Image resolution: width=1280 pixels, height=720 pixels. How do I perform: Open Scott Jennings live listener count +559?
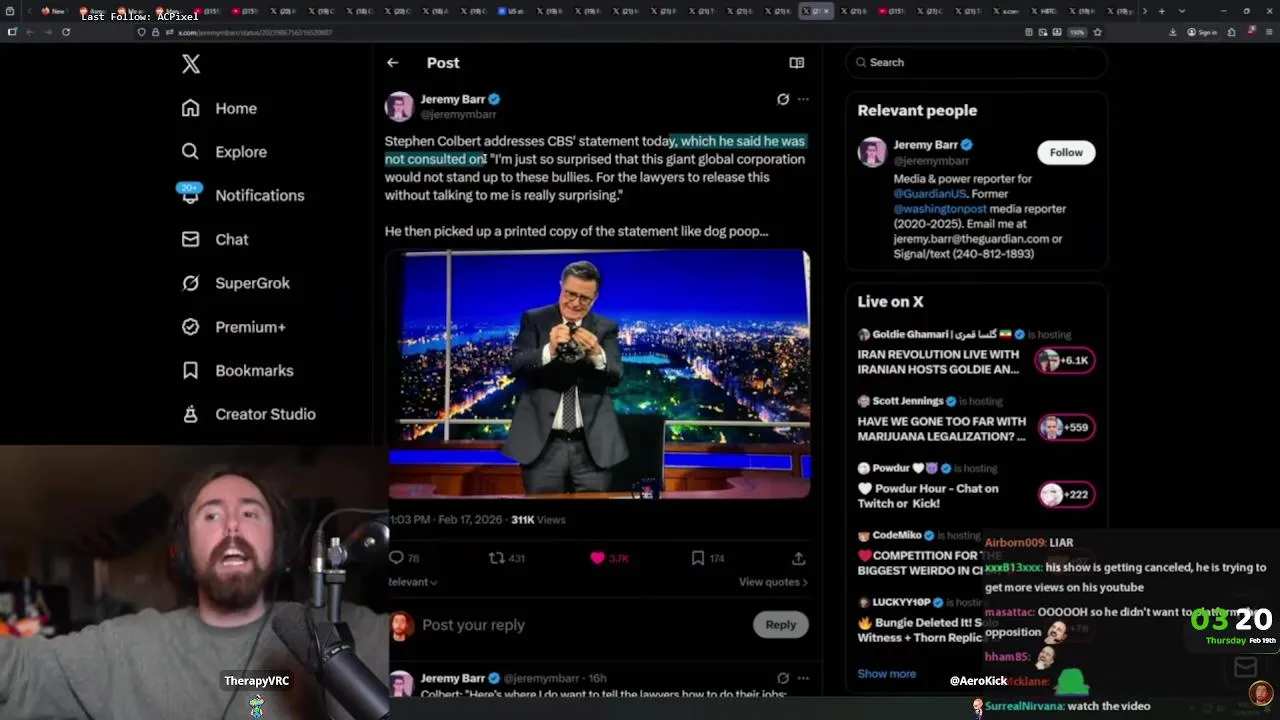[1065, 427]
